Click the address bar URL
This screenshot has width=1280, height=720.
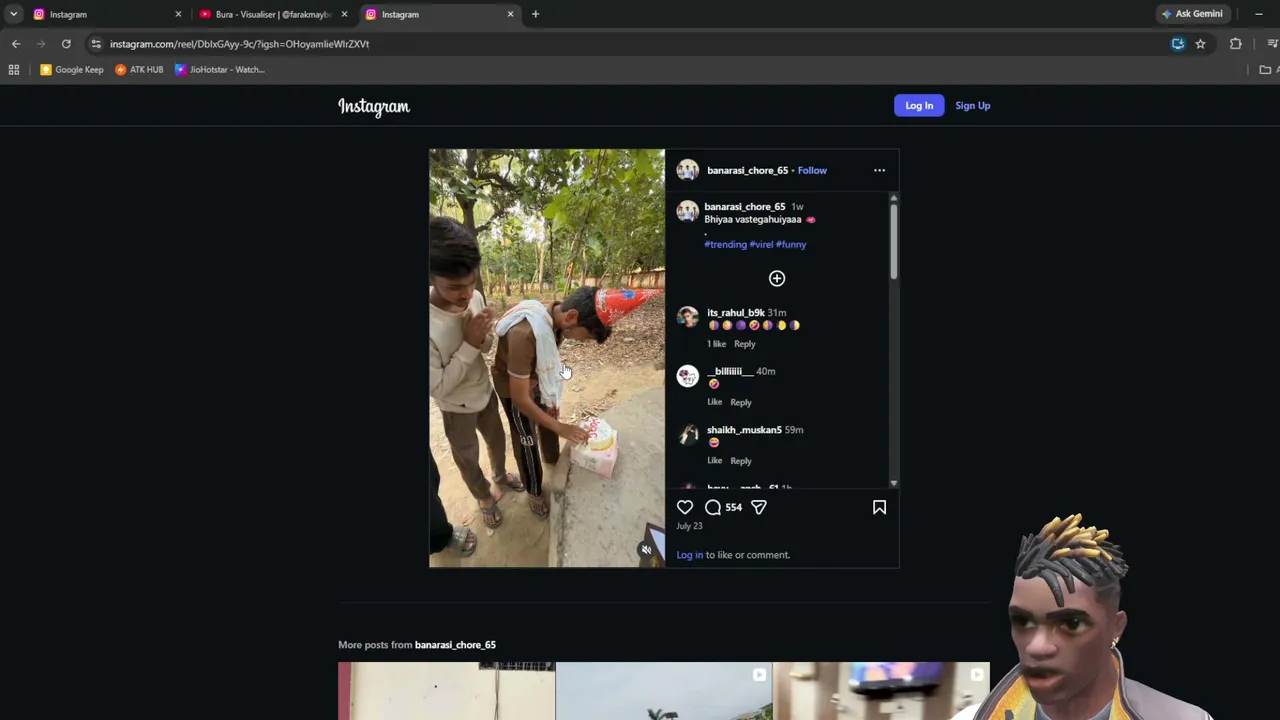click(x=240, y=44)
